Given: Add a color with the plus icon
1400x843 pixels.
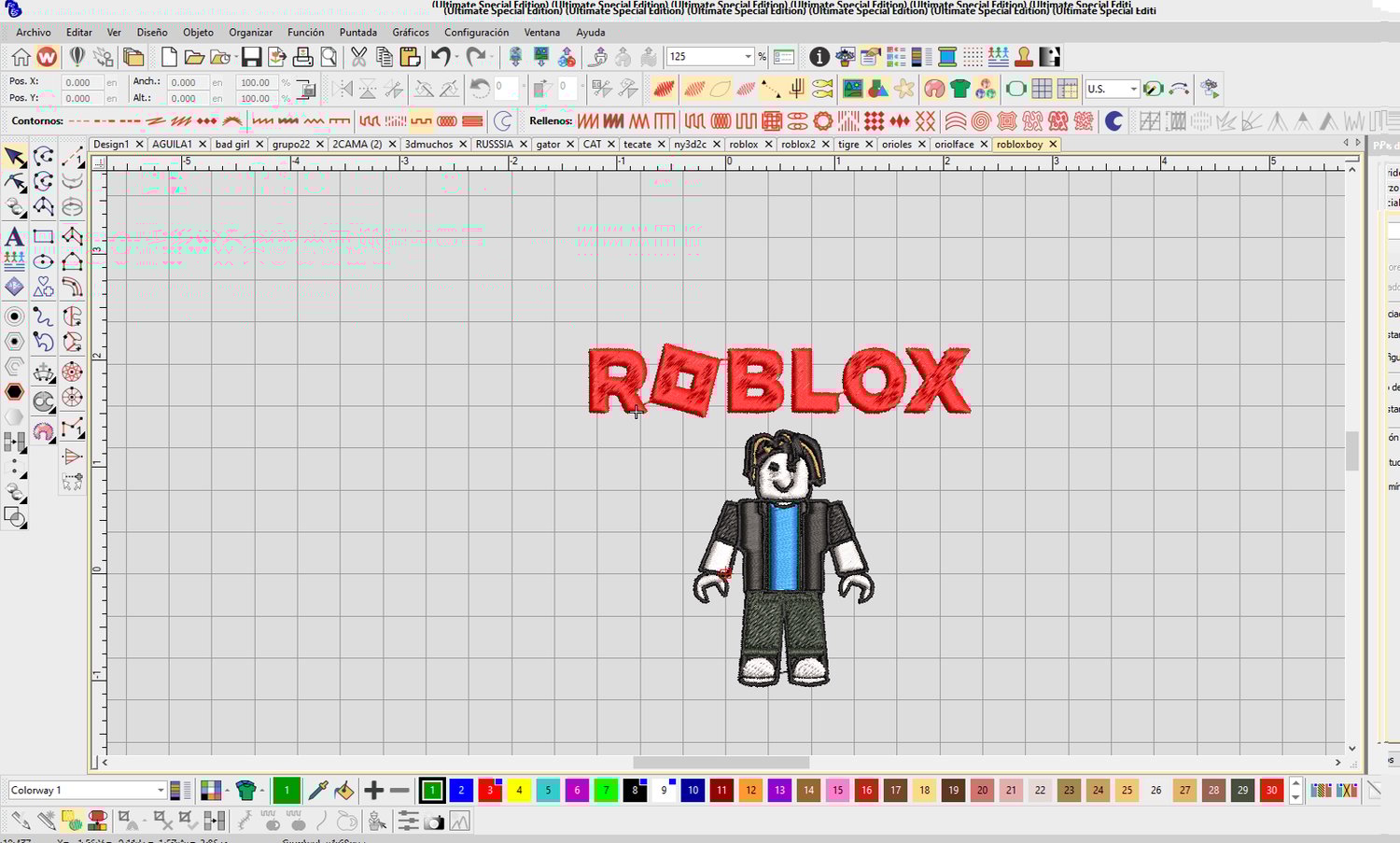Looking at the screenshot, I should (374, 791).
